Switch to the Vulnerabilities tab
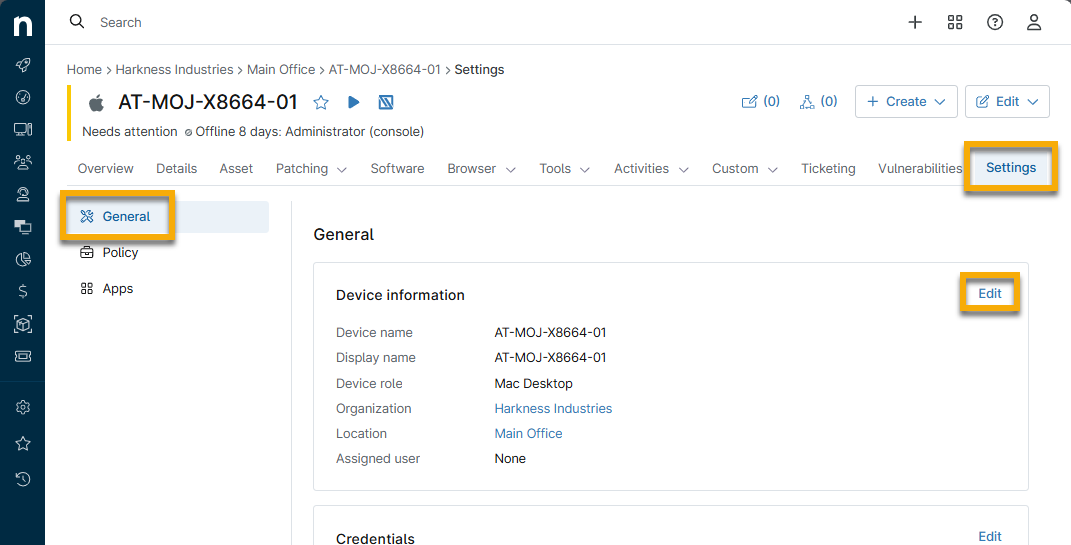The width and height of the screenshot is (1071, 545). pyautogui.click(x=919, y=169)
